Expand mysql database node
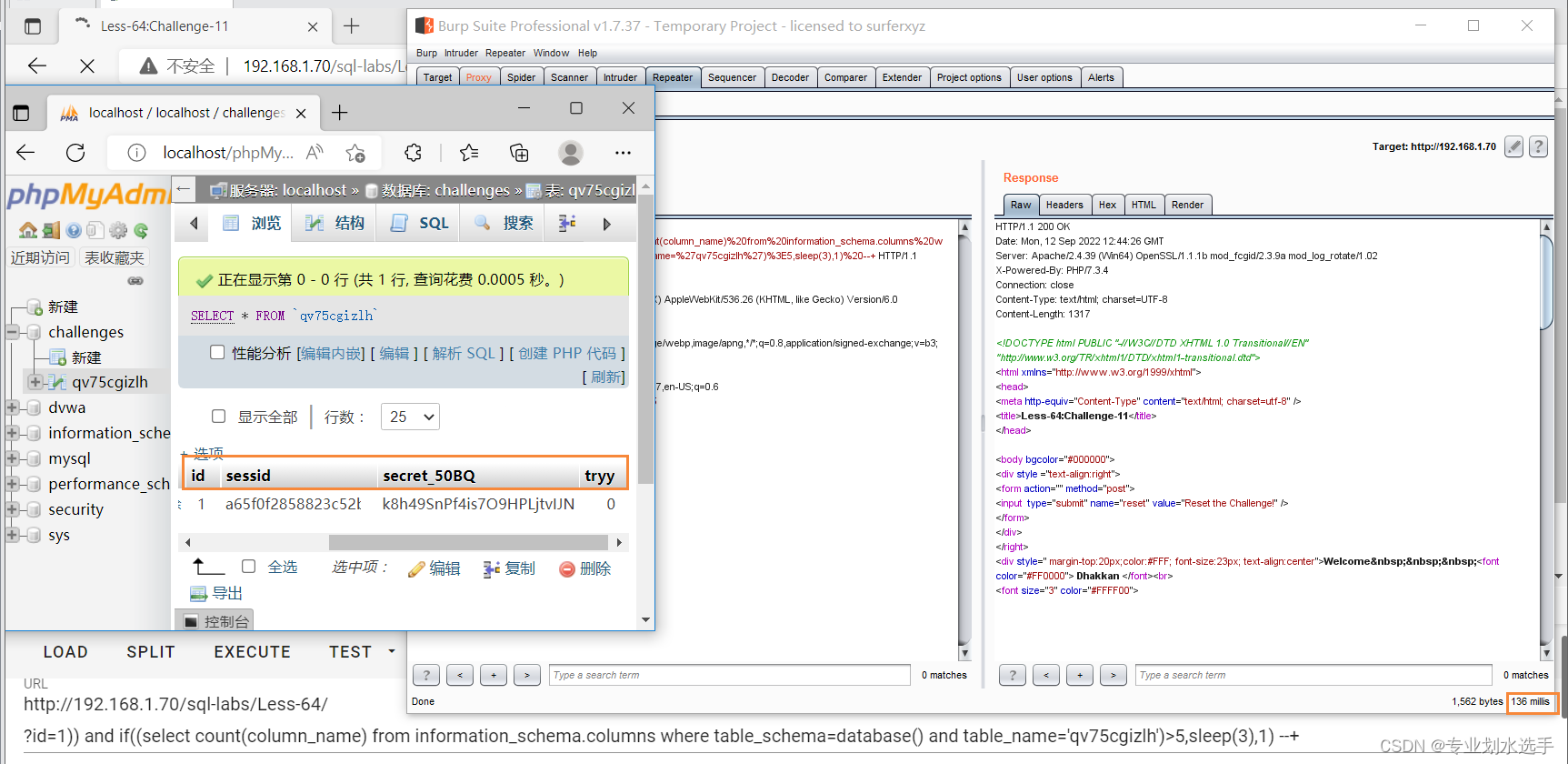 13,458
